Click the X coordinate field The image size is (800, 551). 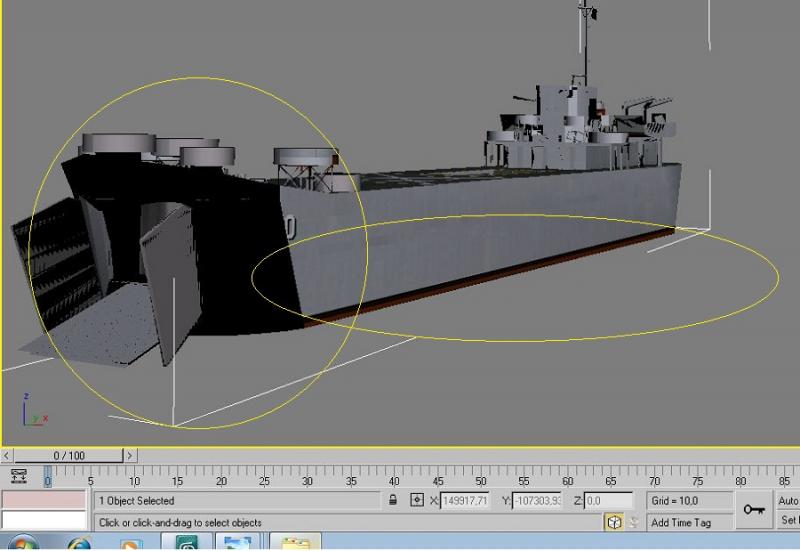(464, 500)
